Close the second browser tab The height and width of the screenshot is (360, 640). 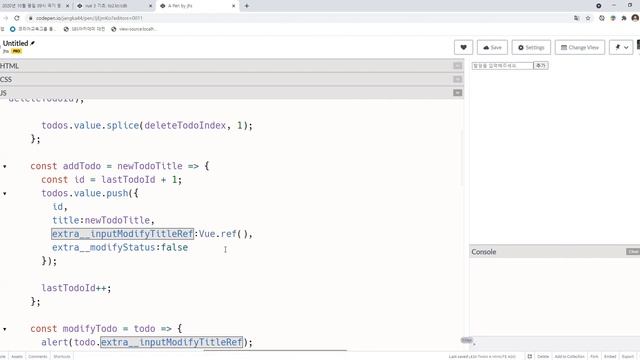(x=150, y=6)
